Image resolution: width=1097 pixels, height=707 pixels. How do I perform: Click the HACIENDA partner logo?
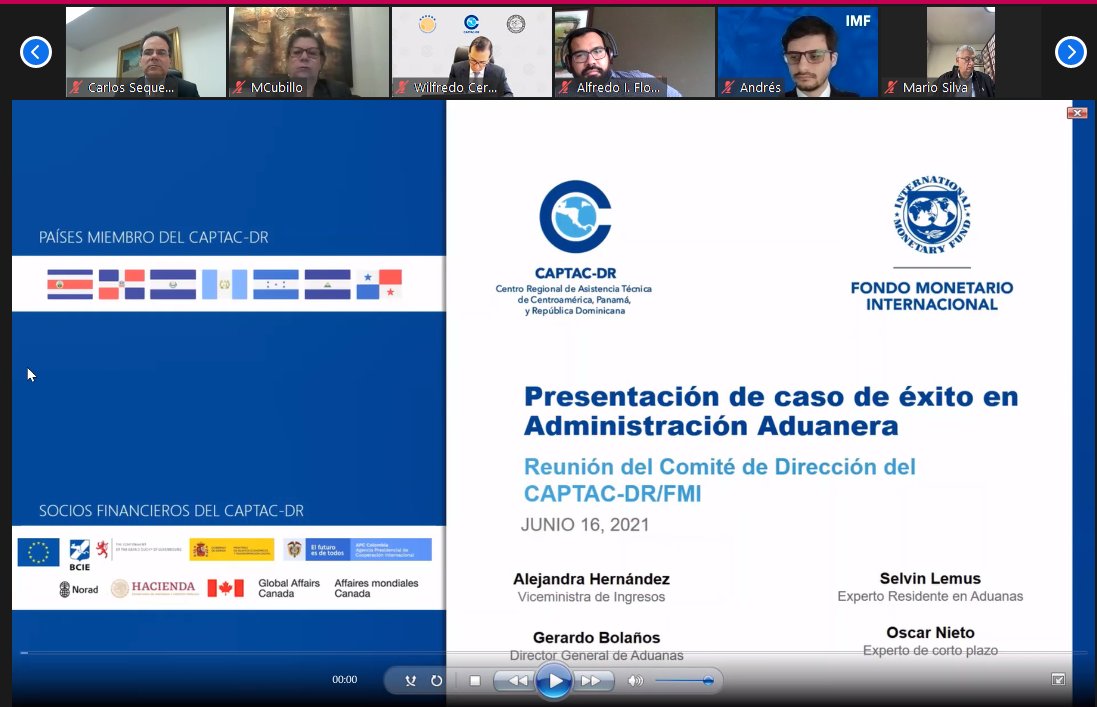(x=155, y=588)
